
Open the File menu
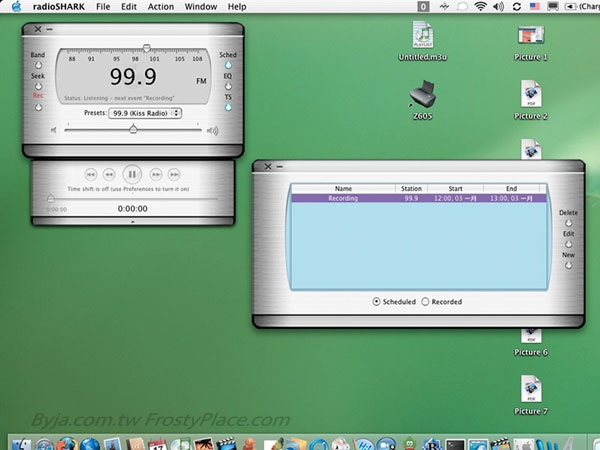pos(103,7)
